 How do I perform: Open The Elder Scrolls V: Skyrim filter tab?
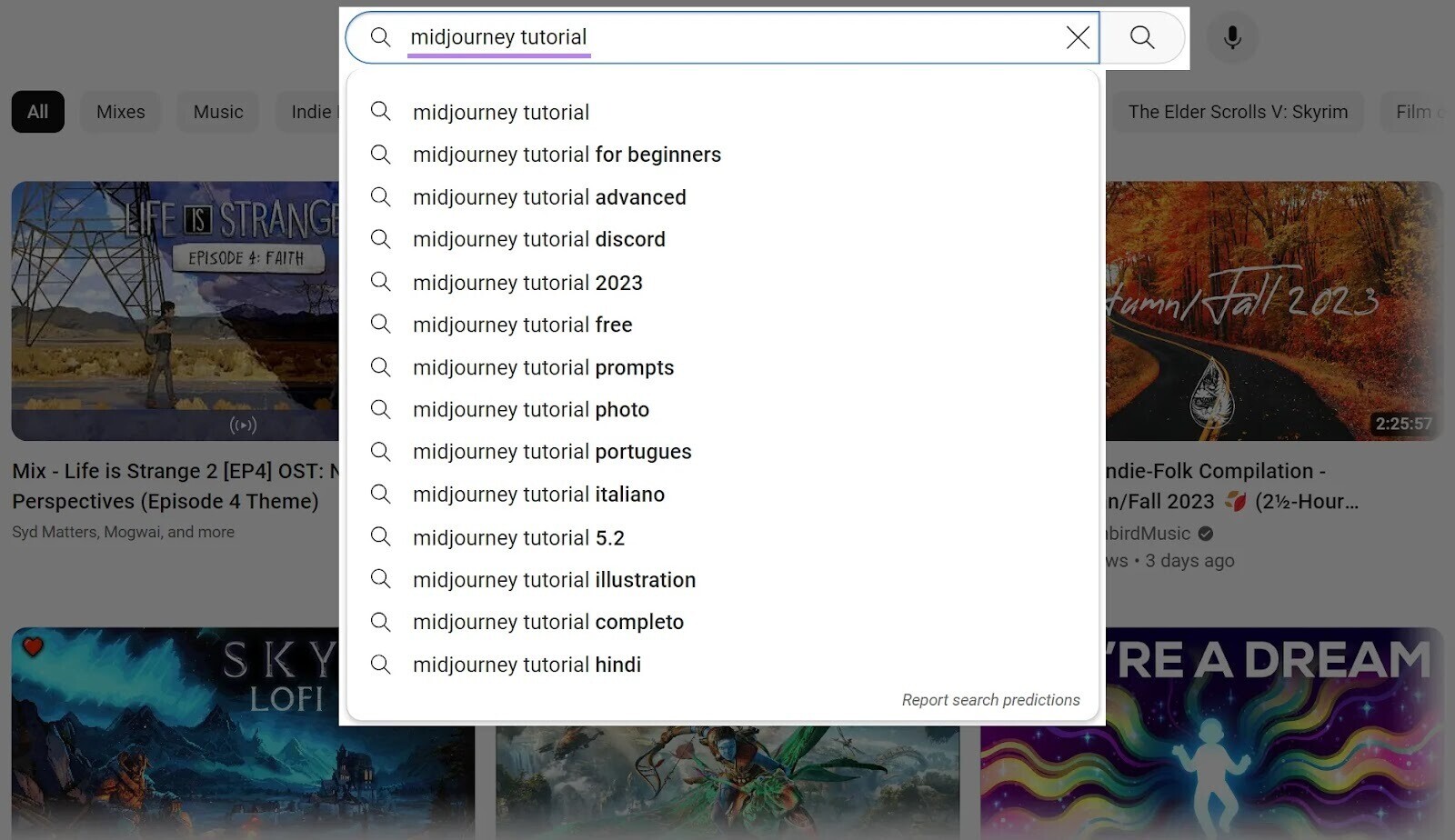pos(1239,112)
